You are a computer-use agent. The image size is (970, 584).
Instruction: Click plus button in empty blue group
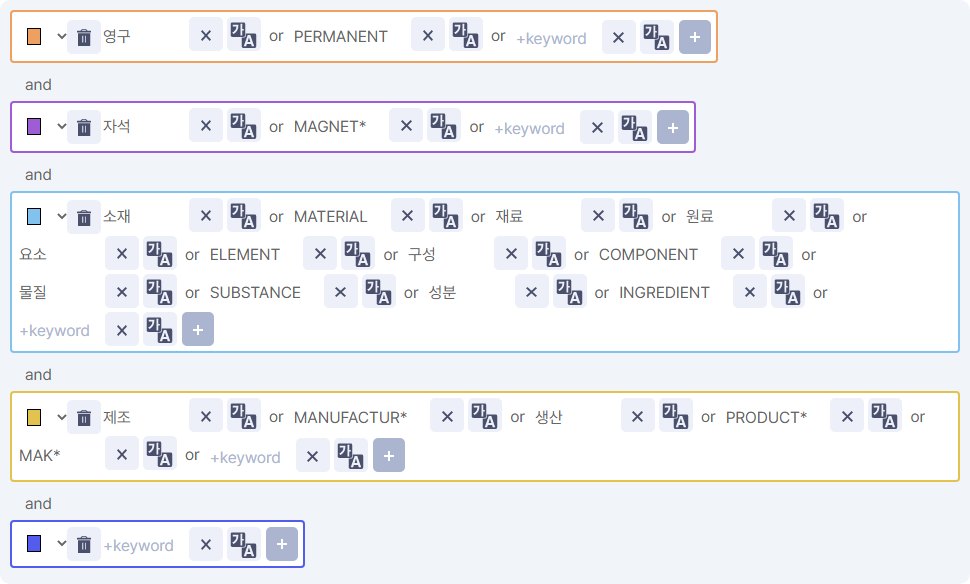(282, 544)
